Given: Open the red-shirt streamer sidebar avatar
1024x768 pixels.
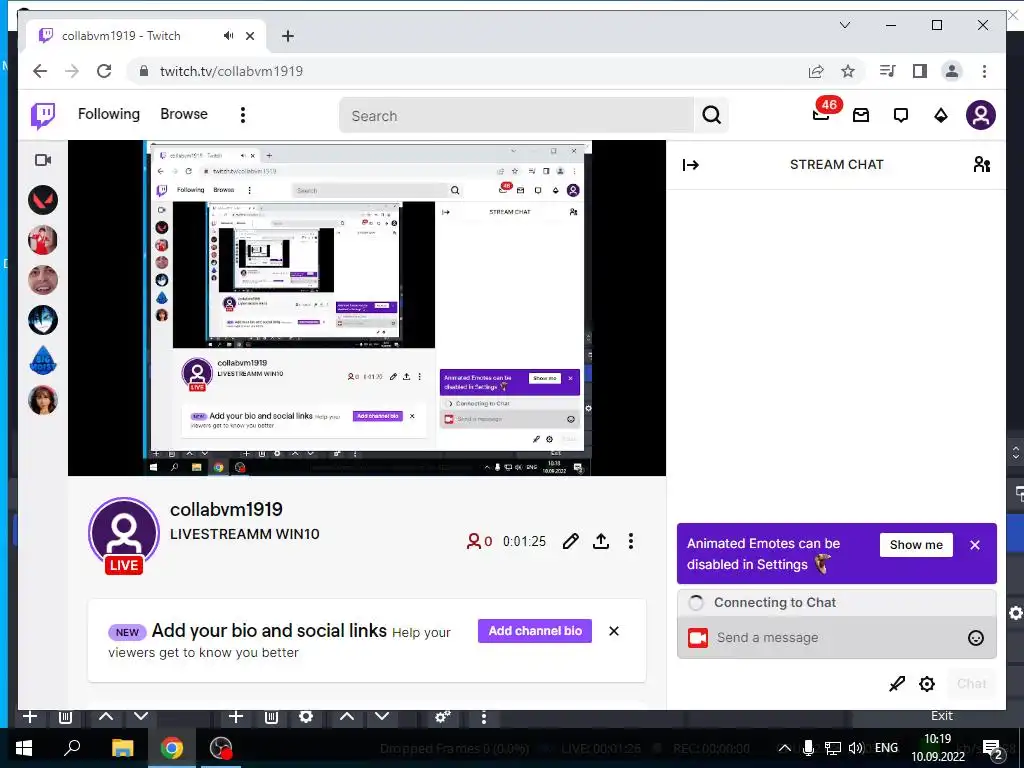Looking at the screenshot, I should [x=43, y=240].
